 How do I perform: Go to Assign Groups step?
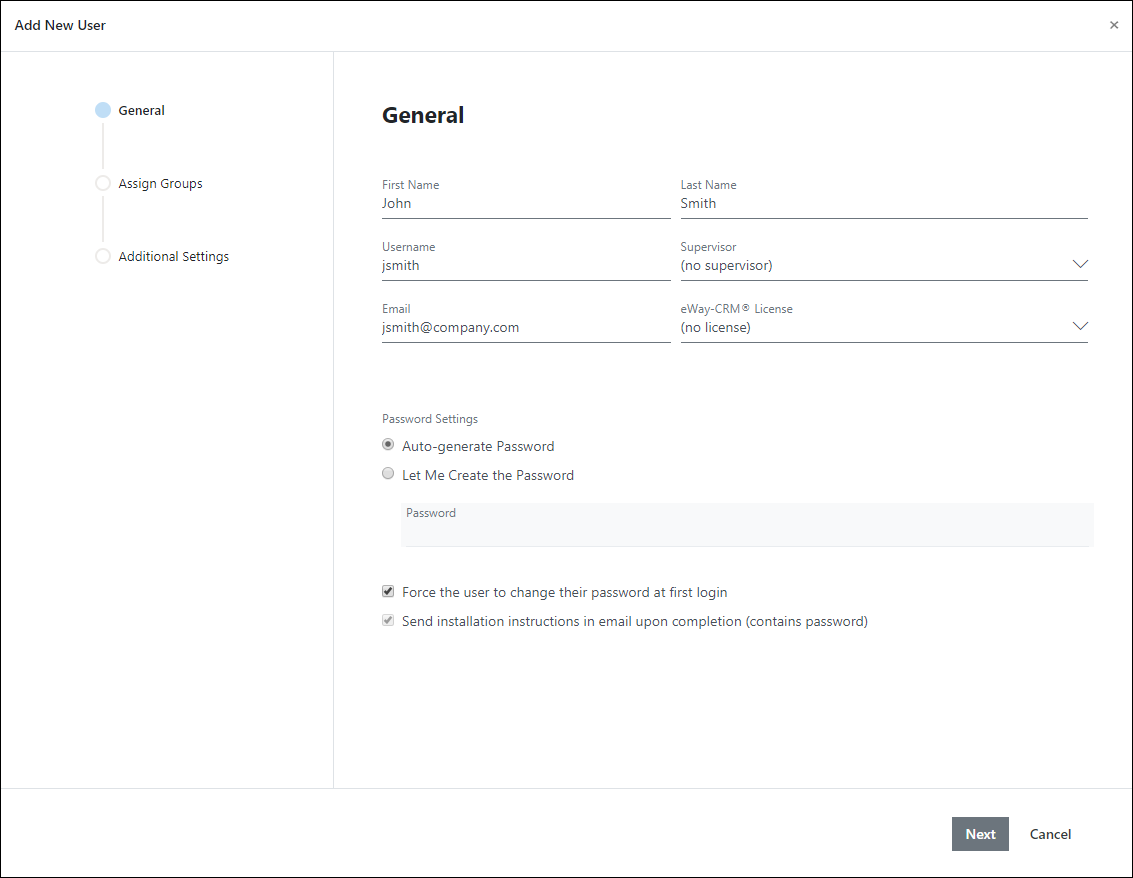click(x=160, y=184)
